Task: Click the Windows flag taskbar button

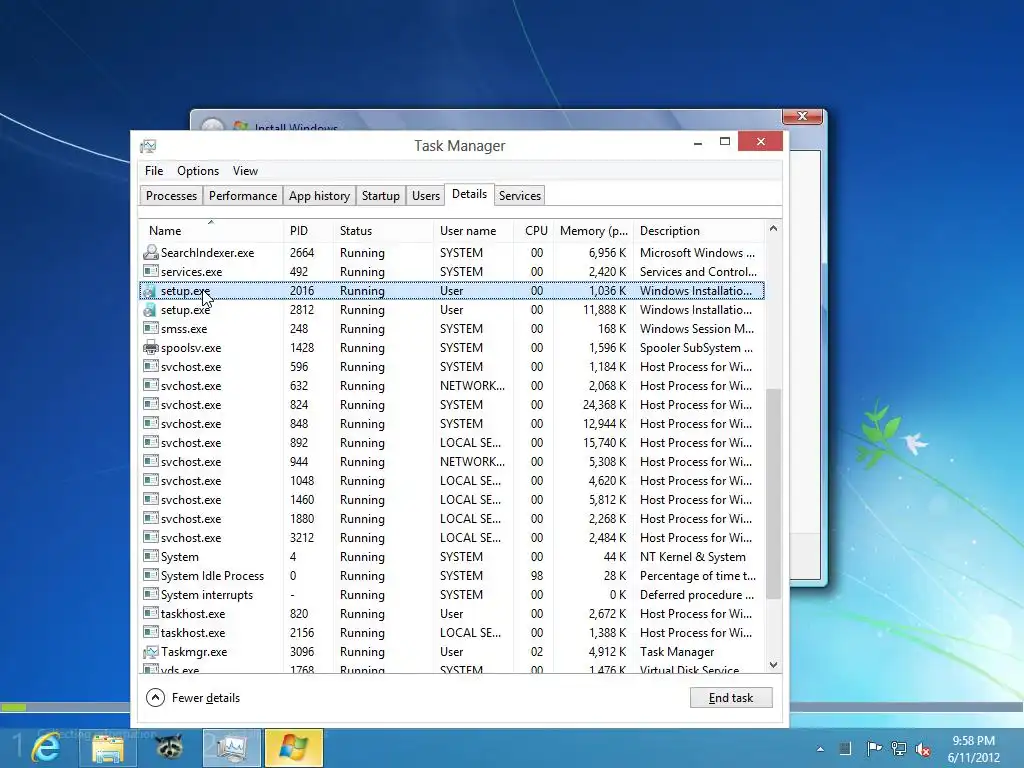Action: click(x=293, y=748)
